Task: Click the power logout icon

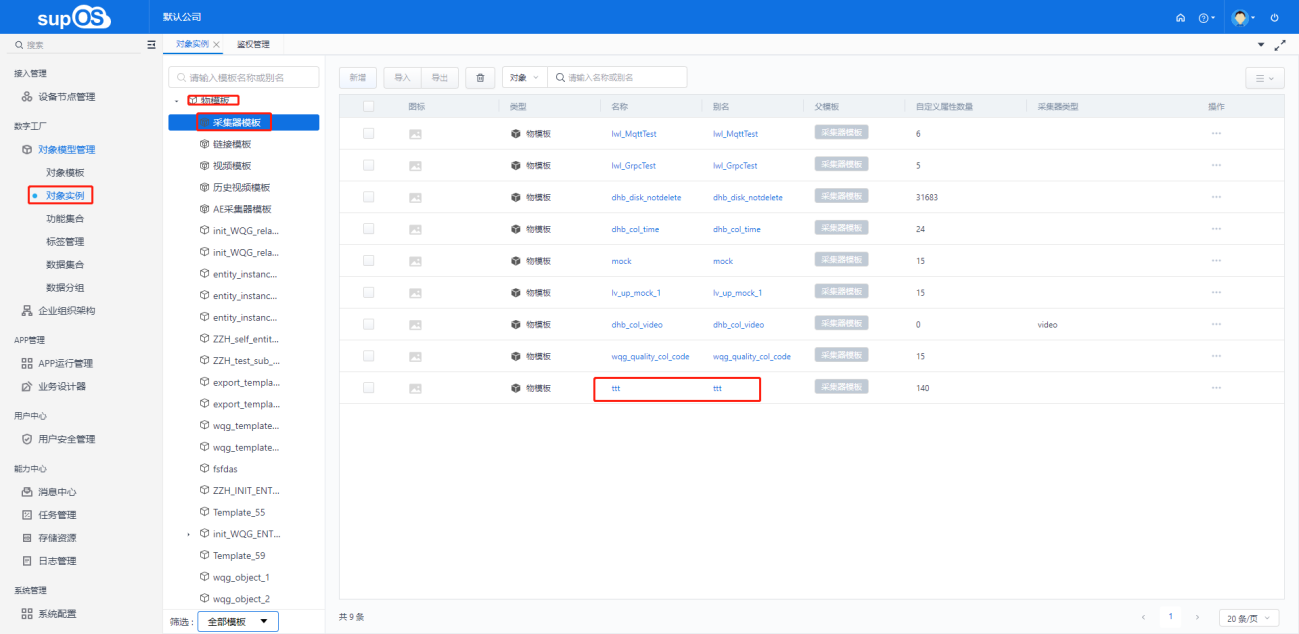Action: click(x=1274, y=18)
